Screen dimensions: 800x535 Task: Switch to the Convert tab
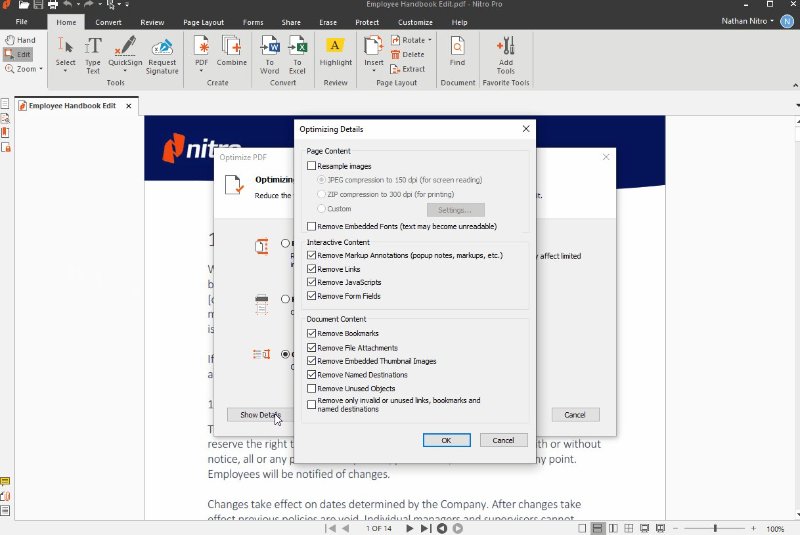(x=108, y=22)
